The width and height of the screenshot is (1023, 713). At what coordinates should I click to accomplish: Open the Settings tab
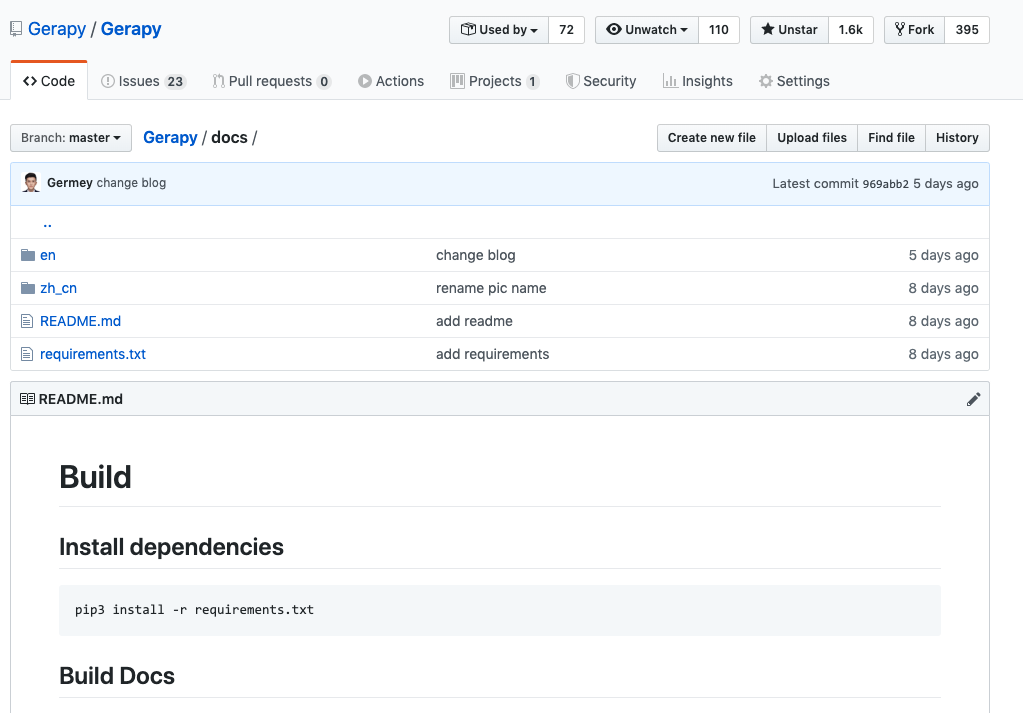[794, 81]
